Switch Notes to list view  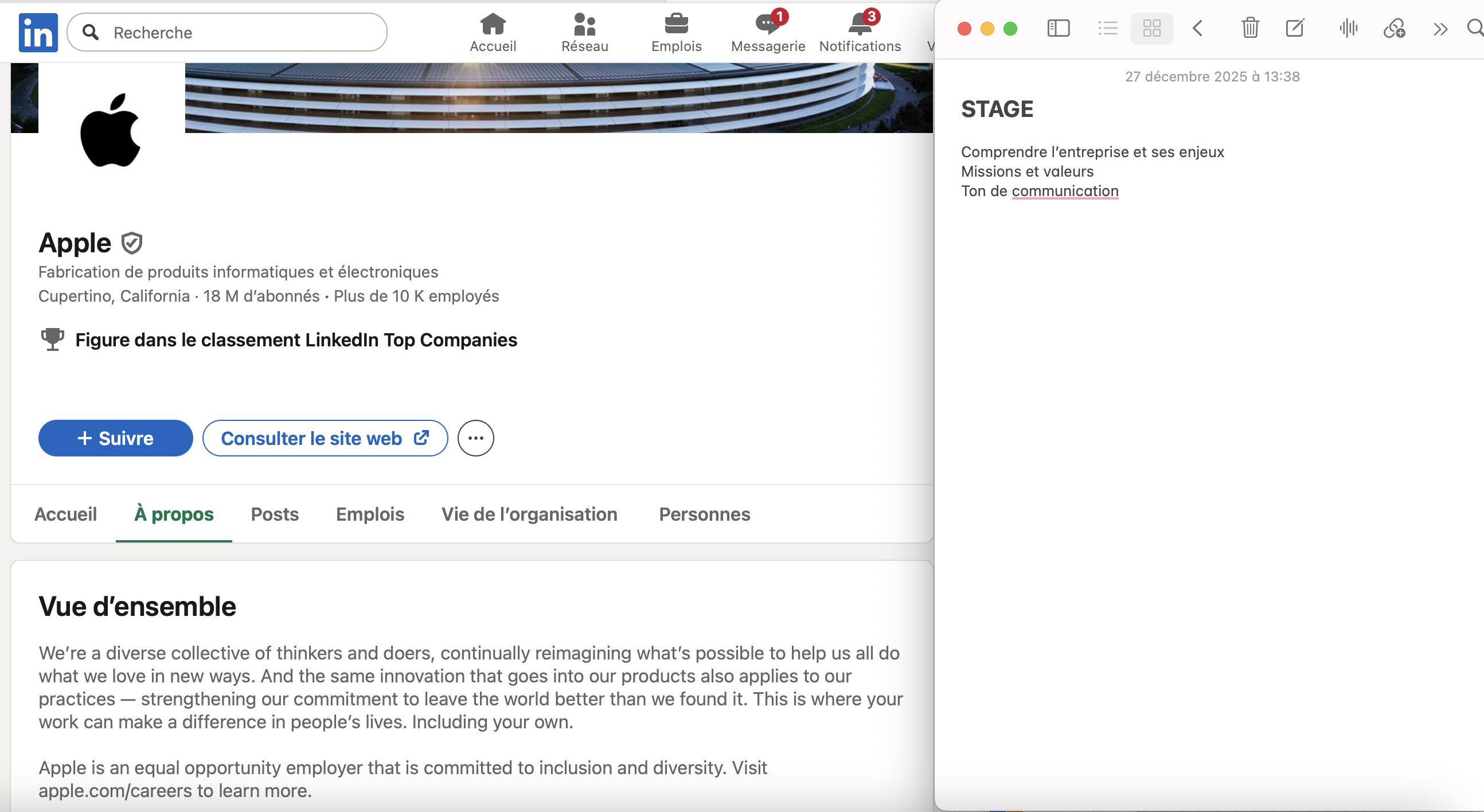[1108, 28]
